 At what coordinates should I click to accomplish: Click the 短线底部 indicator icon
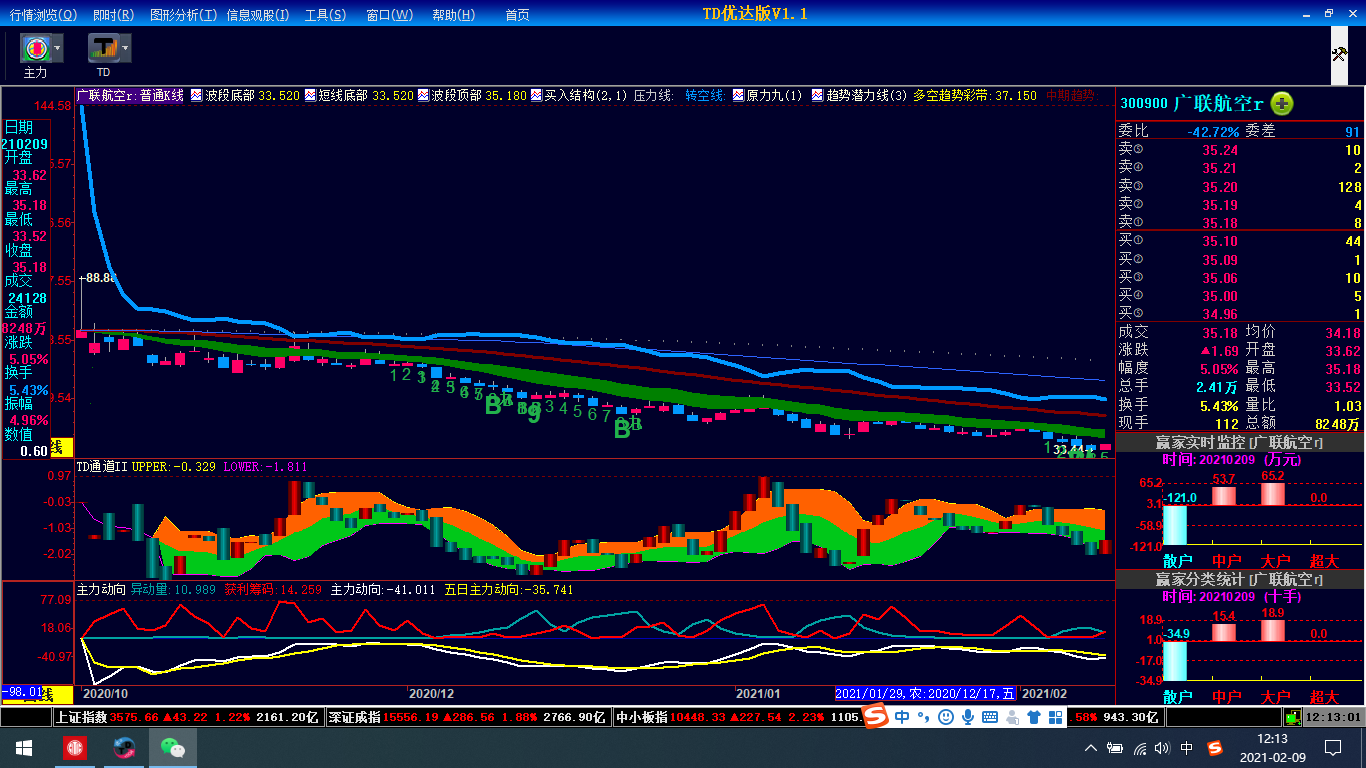coord(311,96)
